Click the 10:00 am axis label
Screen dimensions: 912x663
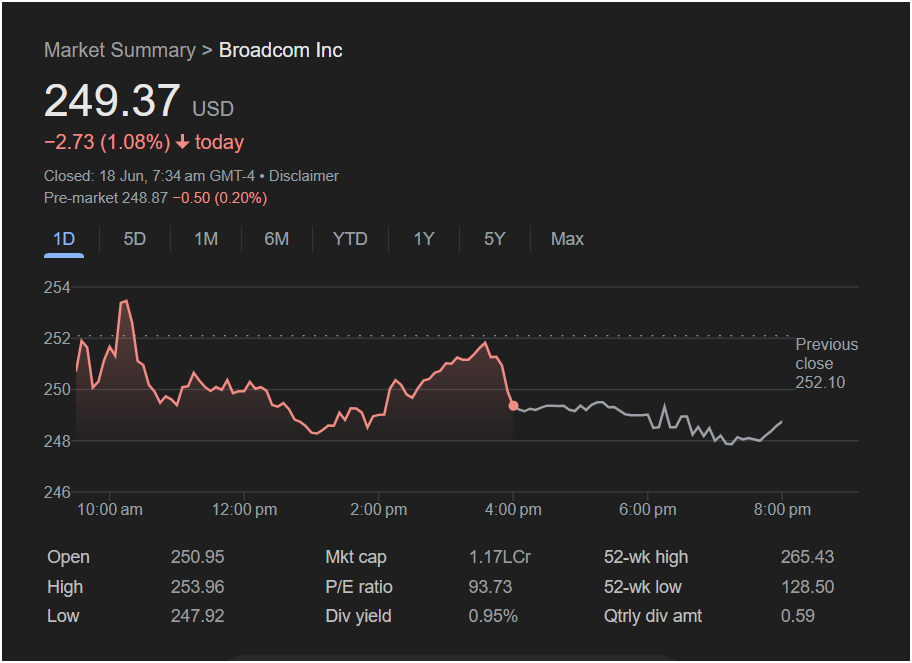coord(110,509)
